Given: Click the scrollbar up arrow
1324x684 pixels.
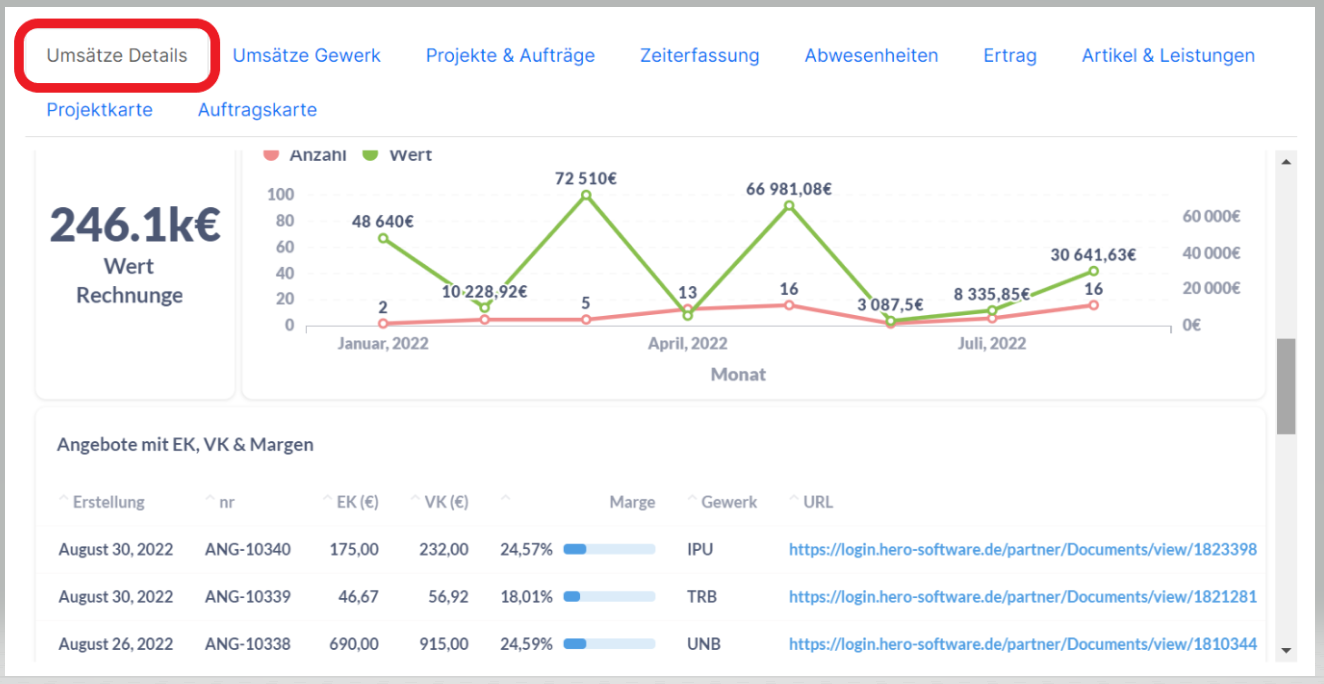Looking at the screenshot, I should tap(1286, 161).
